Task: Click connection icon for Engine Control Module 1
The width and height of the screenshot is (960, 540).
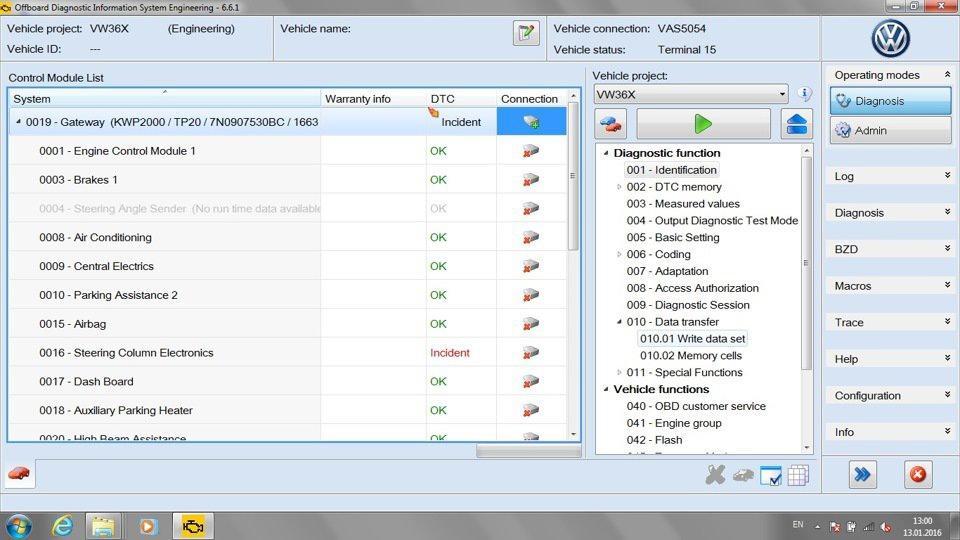Action: pos(530,151)
